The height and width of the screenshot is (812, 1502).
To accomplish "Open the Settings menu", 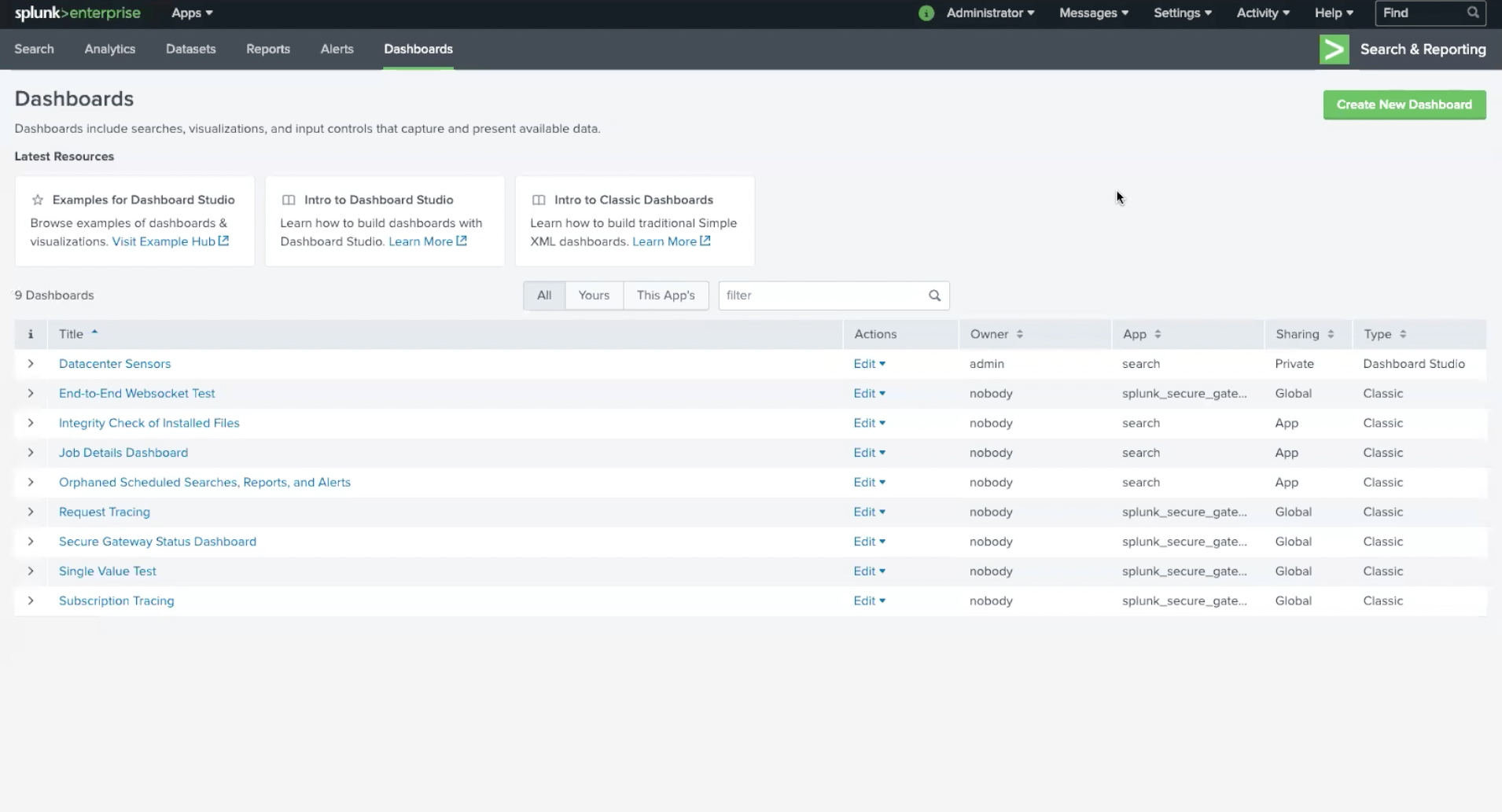I will tap(1182, 13).
